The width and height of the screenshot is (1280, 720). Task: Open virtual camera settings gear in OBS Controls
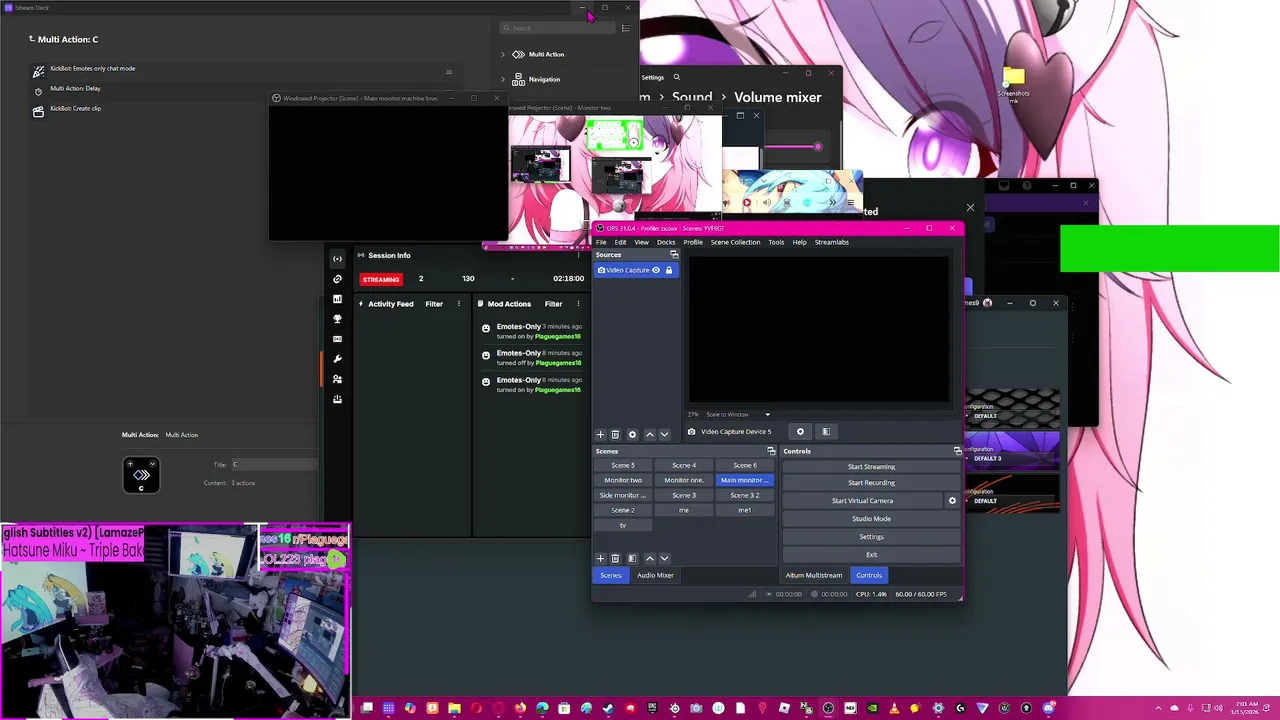pyautogui.click(x=952, y=500)
